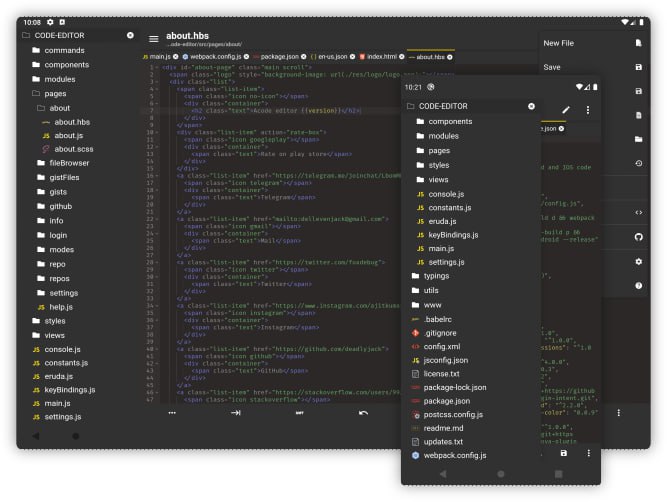
Task: Expand the typings folder in phone file list
Action: (436, 275)
